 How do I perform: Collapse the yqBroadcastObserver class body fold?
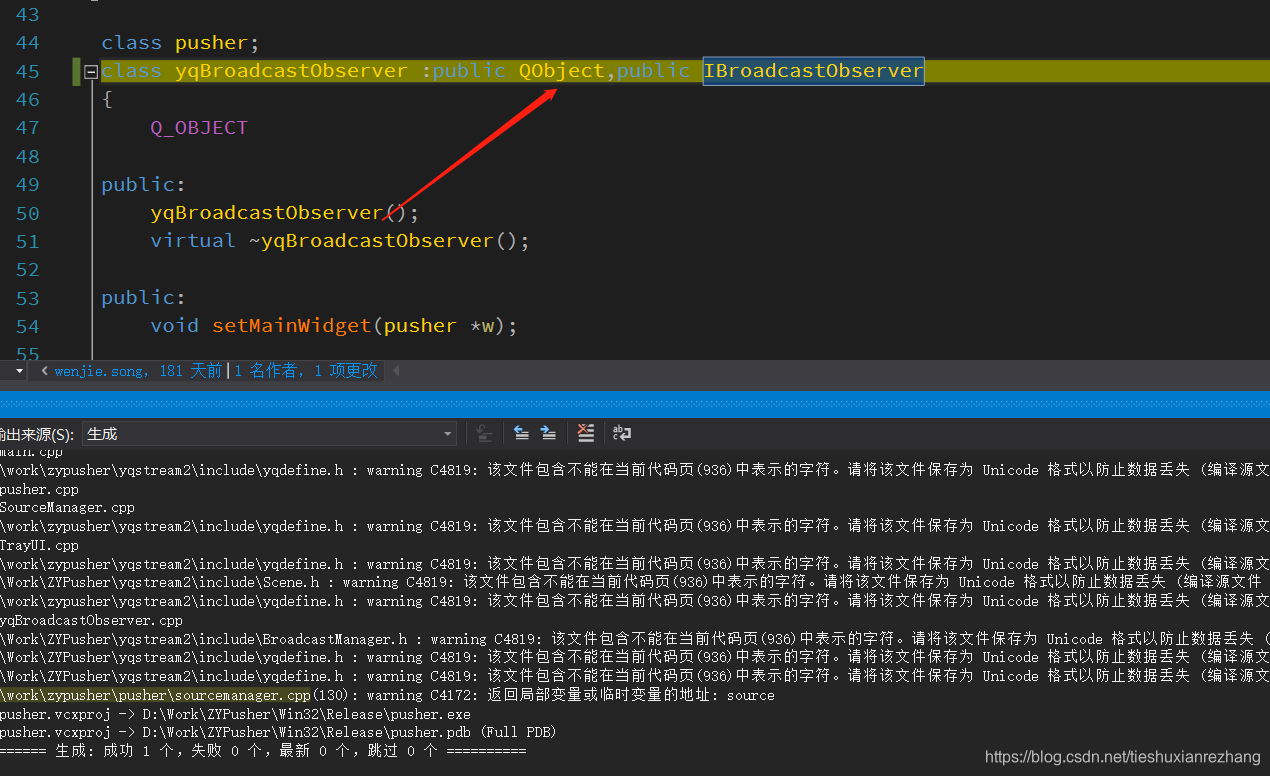click(90, 71)
